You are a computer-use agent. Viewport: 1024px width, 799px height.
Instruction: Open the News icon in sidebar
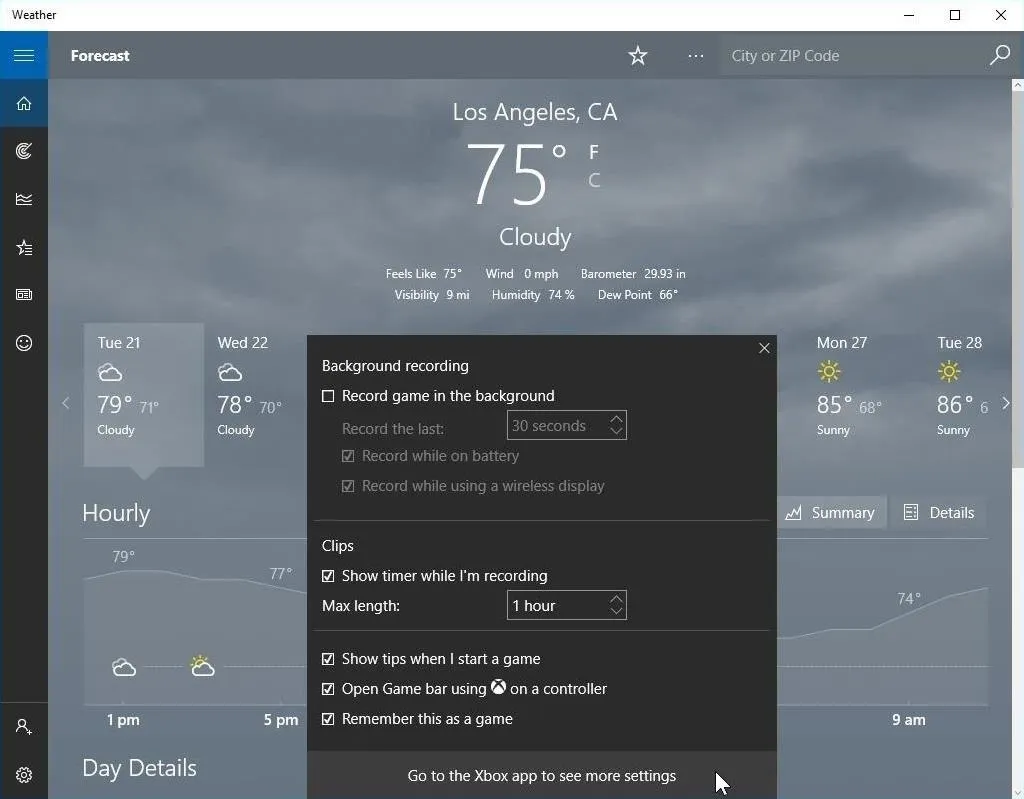24,295
